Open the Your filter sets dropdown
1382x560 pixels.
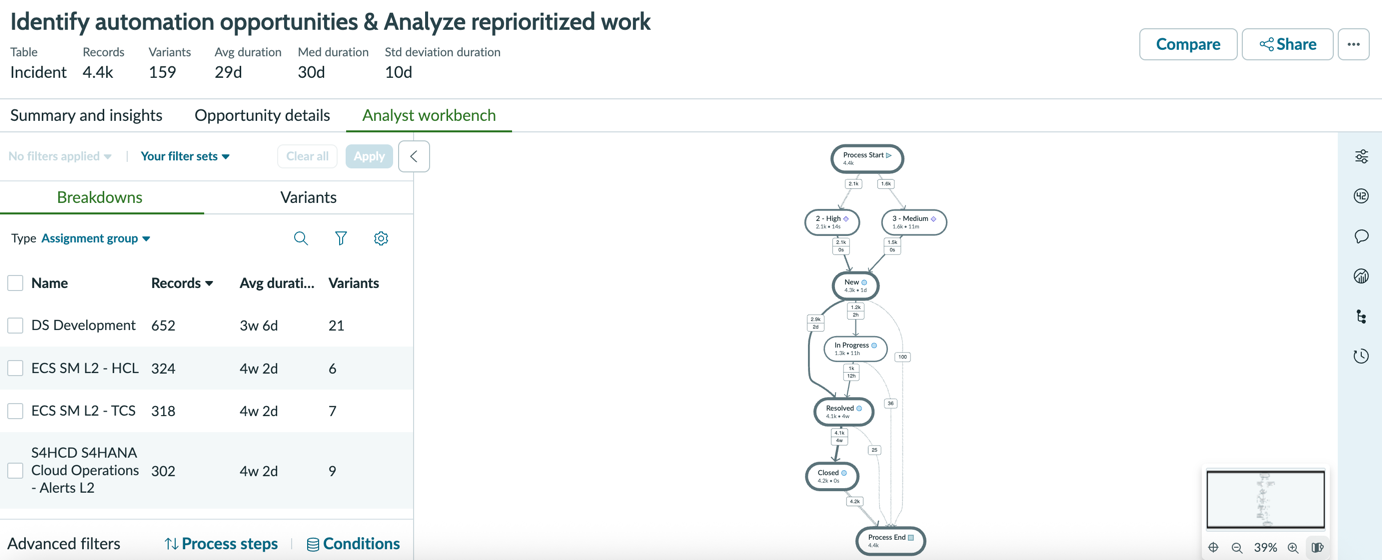(x=185, y=156)
